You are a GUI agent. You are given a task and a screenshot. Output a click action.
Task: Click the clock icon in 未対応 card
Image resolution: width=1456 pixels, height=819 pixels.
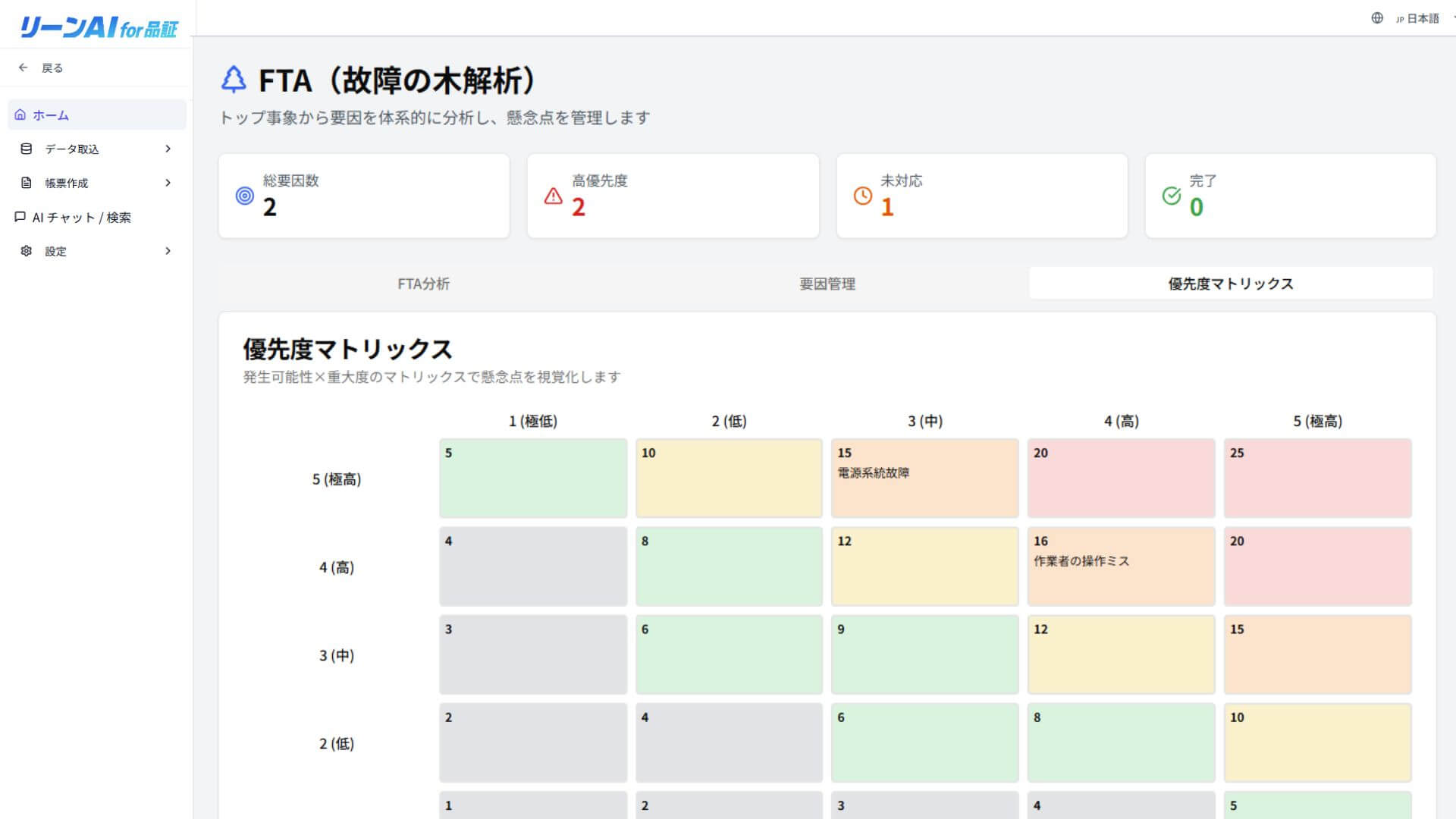coord(863,196)
